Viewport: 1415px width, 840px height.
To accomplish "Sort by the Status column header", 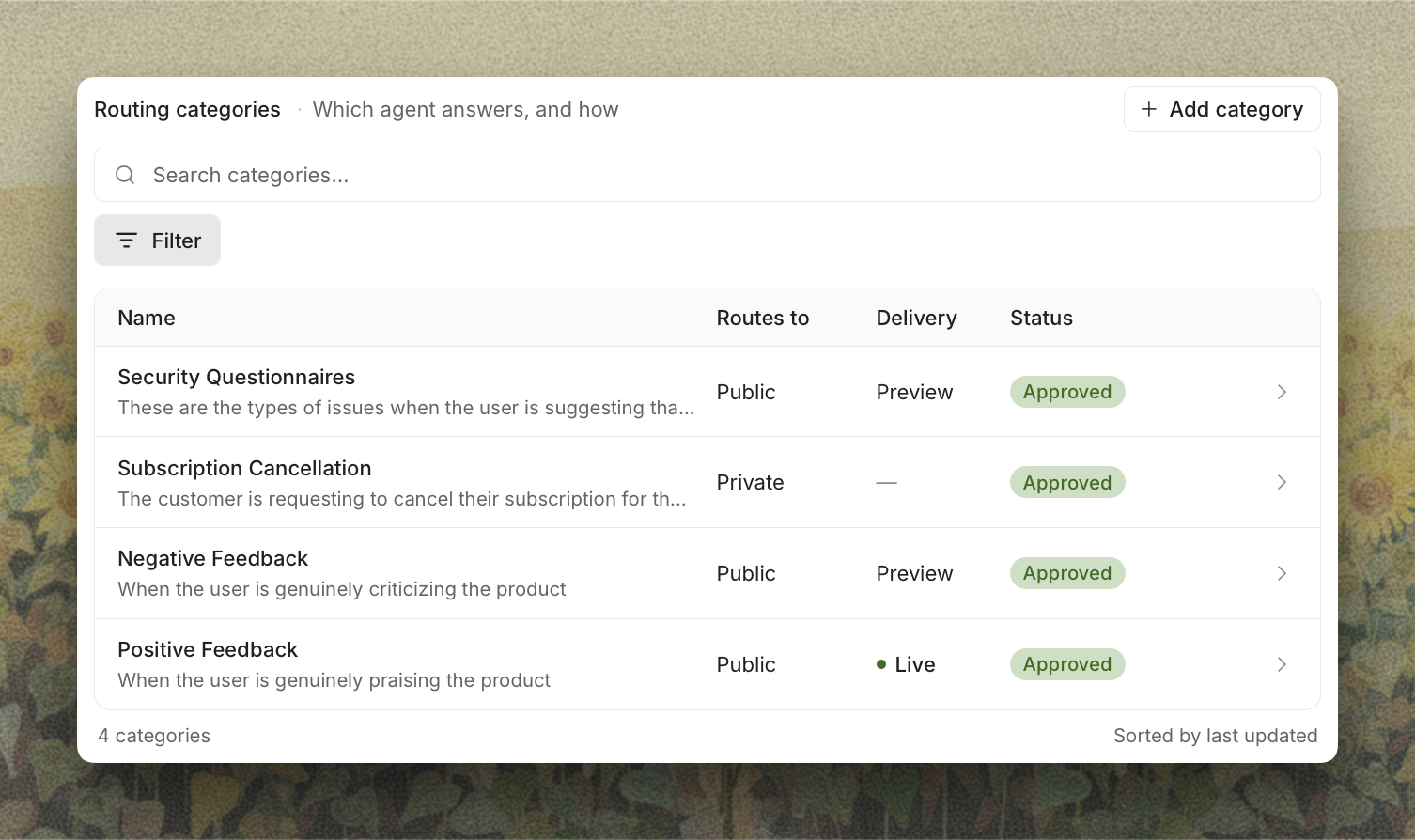I will pos(1041,318).
